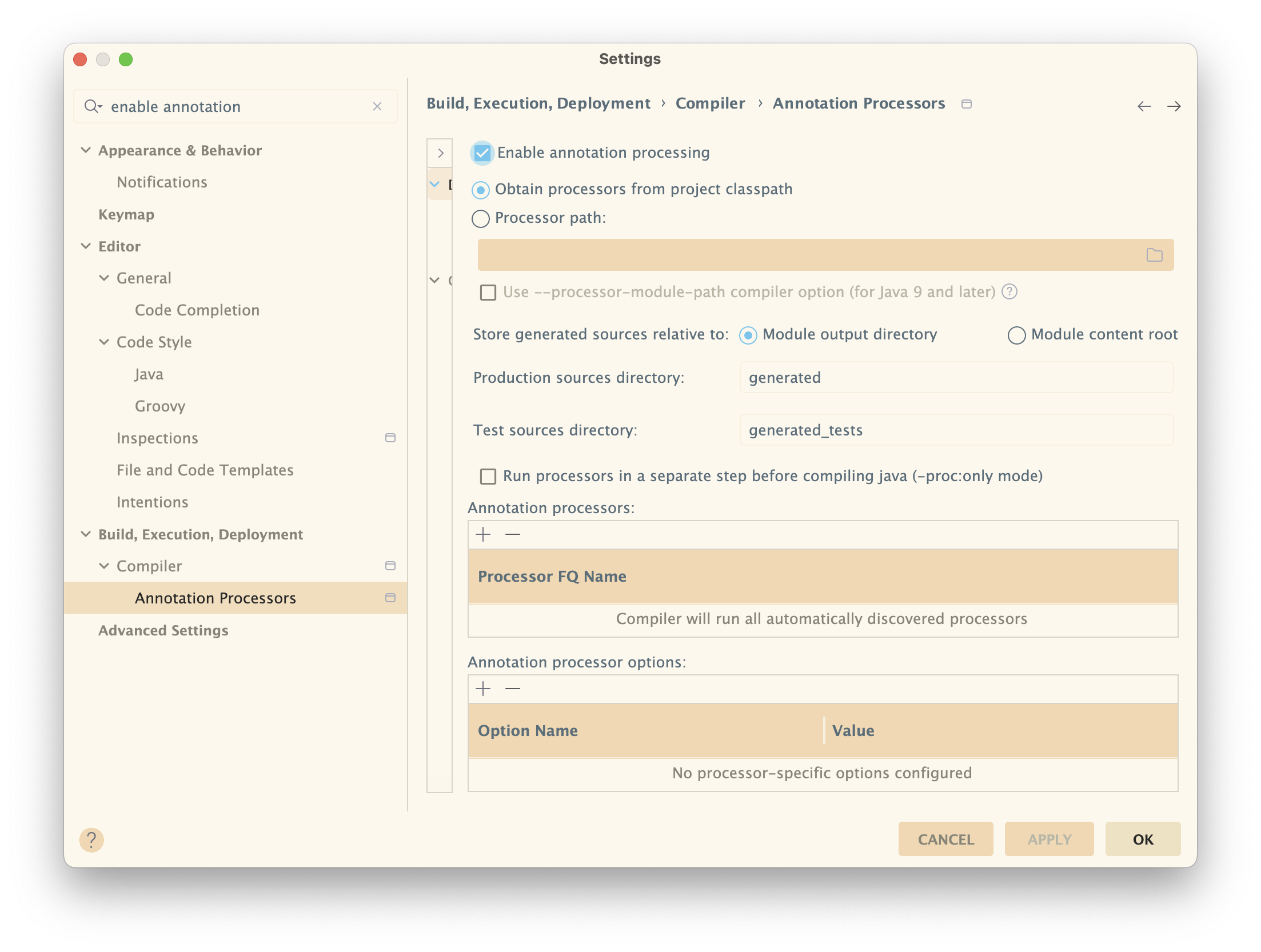Go to Advanced Settings
This screenshot has width=1261, height=952.
point(163,630)
